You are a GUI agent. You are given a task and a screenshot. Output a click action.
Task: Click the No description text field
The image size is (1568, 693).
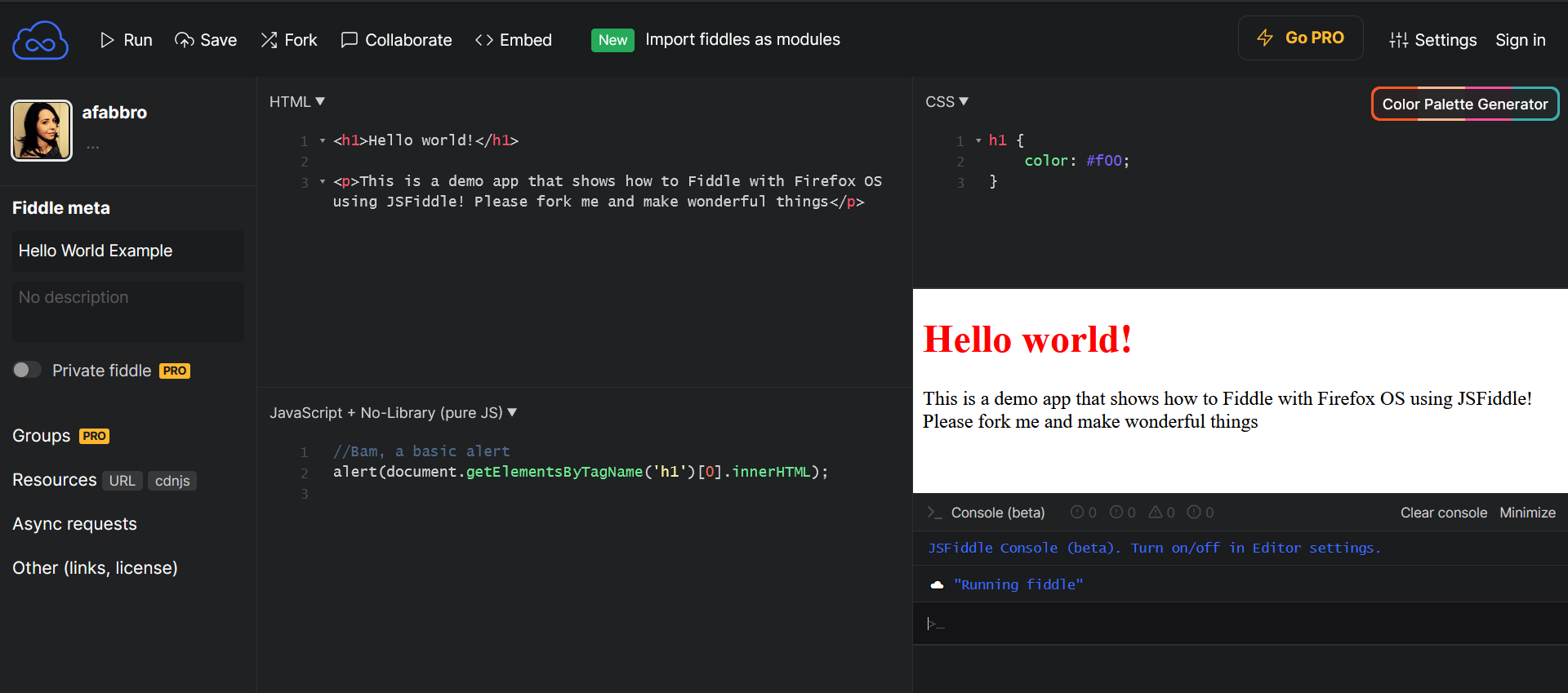[x=127, y=312]
